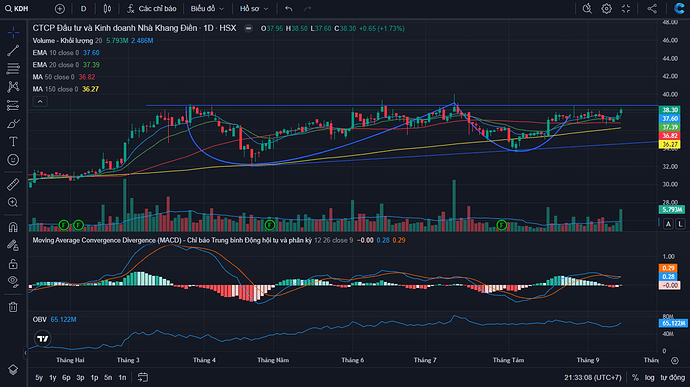This screenshot has height=387, width=690.
Task: Undo the last chart action
Action: pos(289,8)
